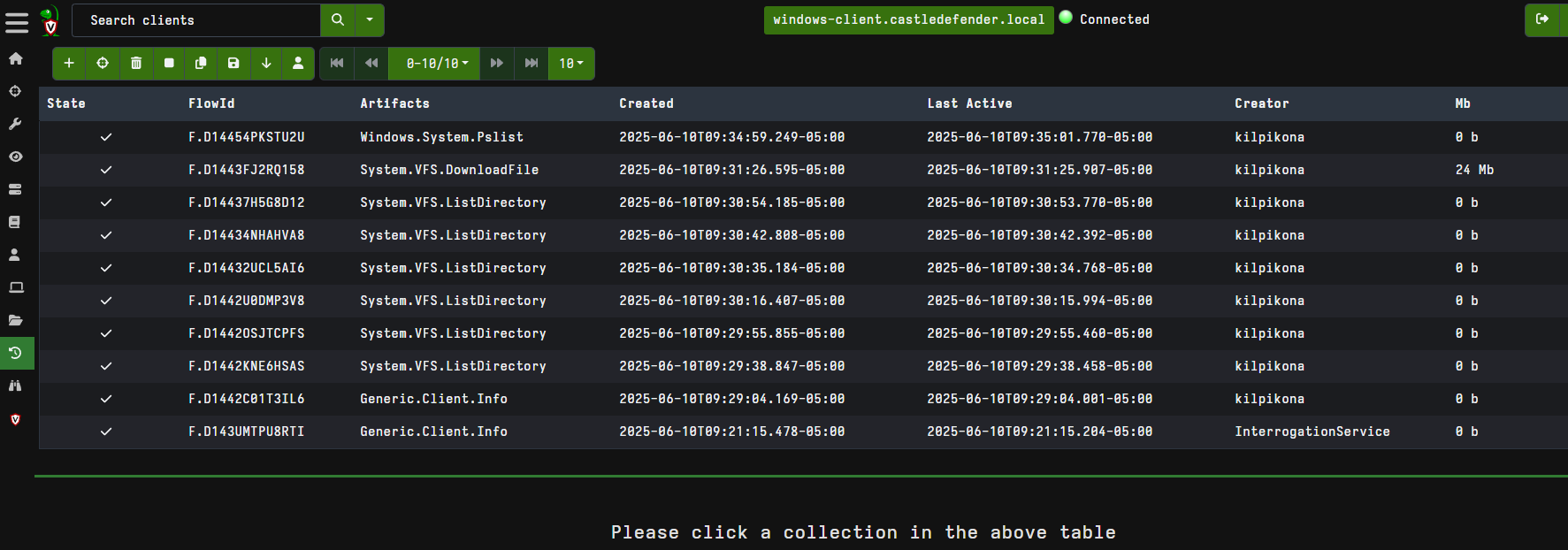Click the user icon in toolbar
The image size is (1568, 550).
tap(298, 63)
